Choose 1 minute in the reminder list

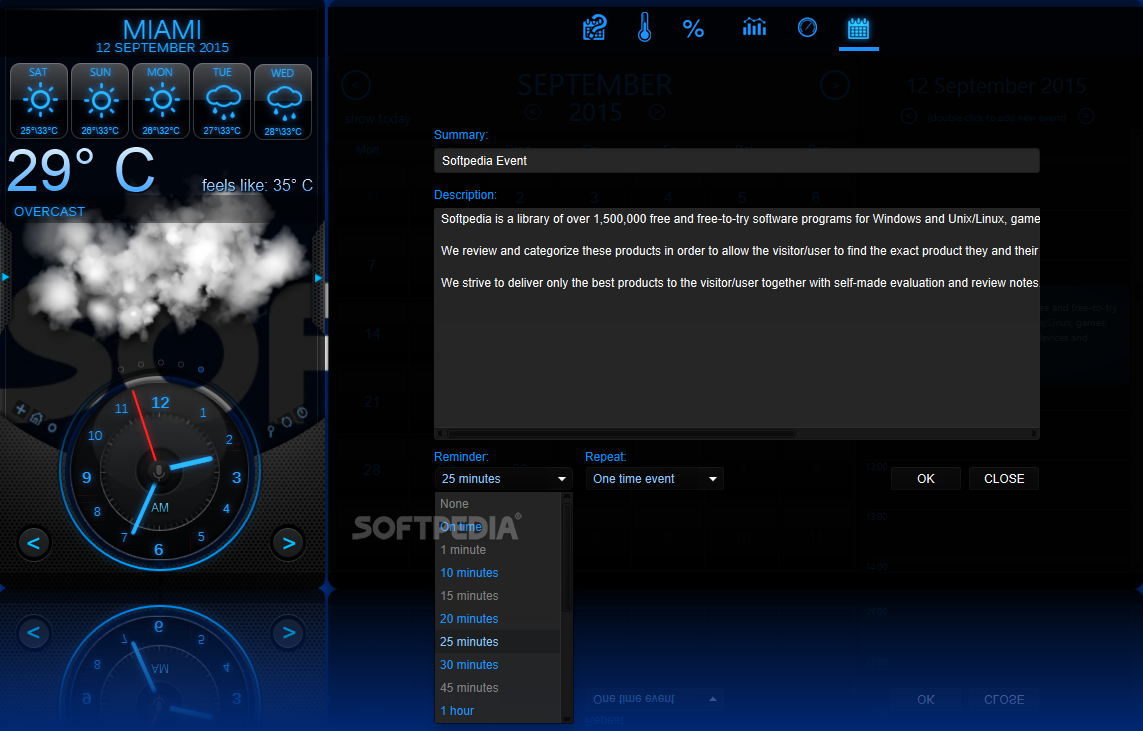[x=498, y=550]
